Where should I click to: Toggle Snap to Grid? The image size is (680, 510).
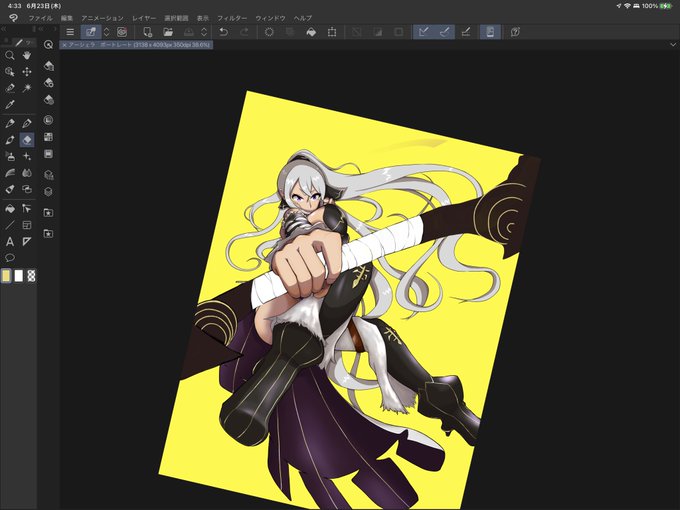[x=465, y=32]
